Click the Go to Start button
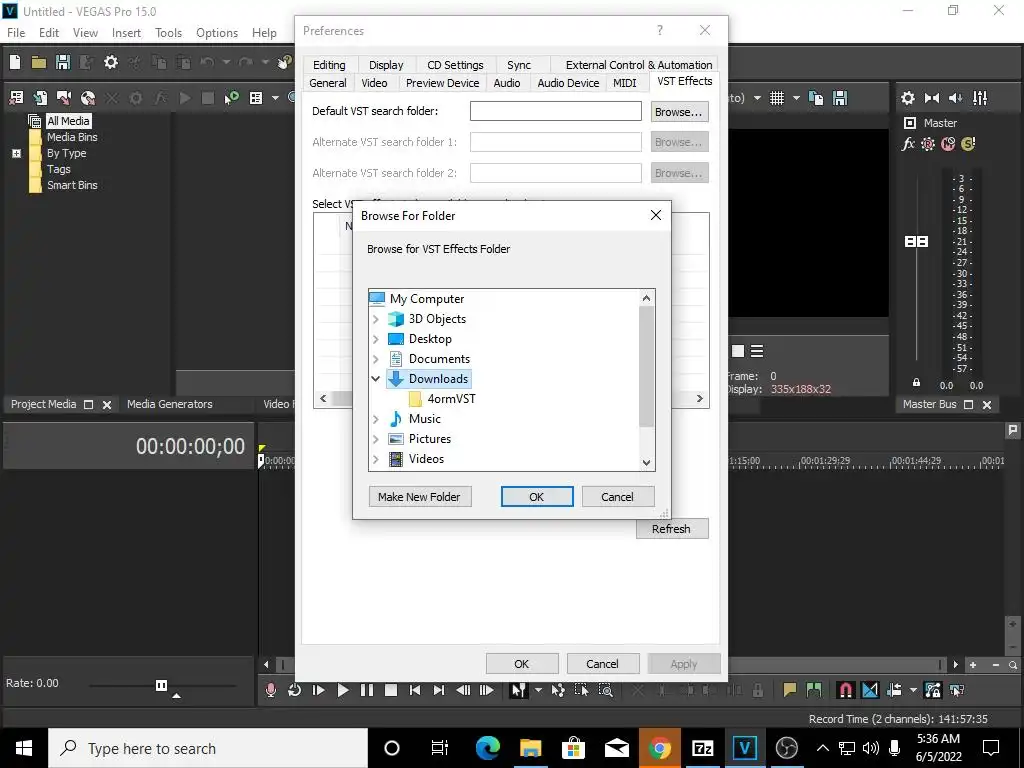1024x768 pixels. [x=415, y=690]
